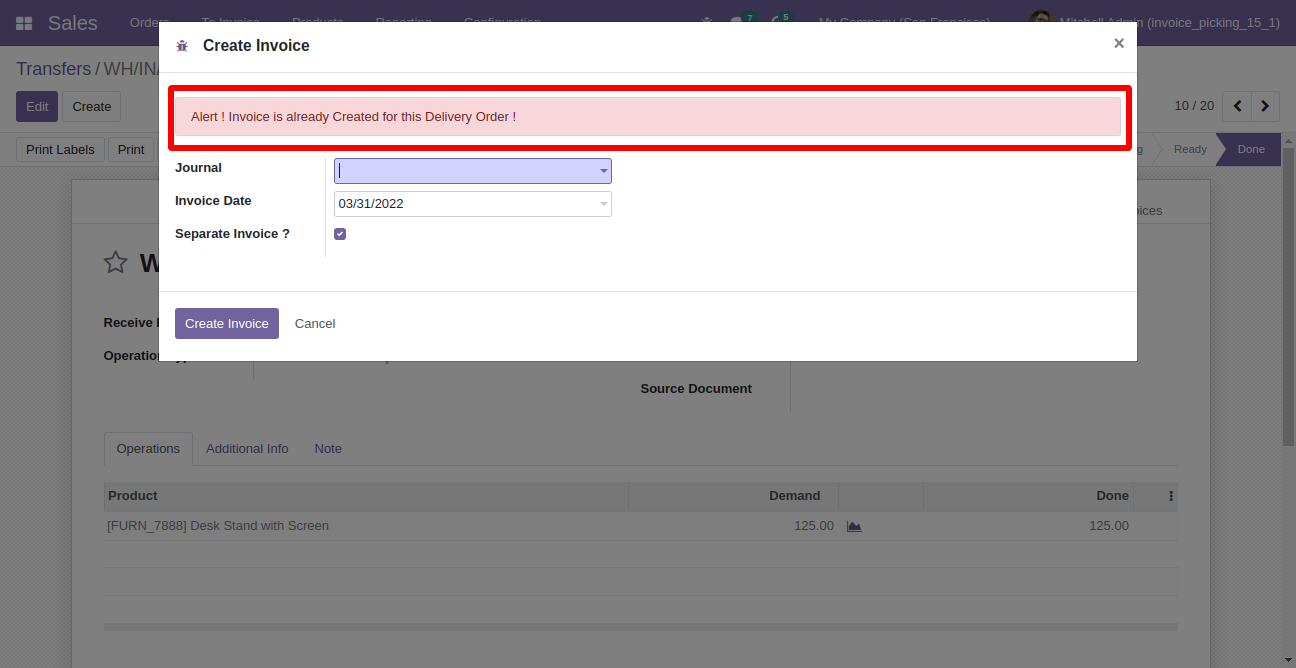Close the Create Invoice dialog
Screen dimensions: 1296x668
1119,43
